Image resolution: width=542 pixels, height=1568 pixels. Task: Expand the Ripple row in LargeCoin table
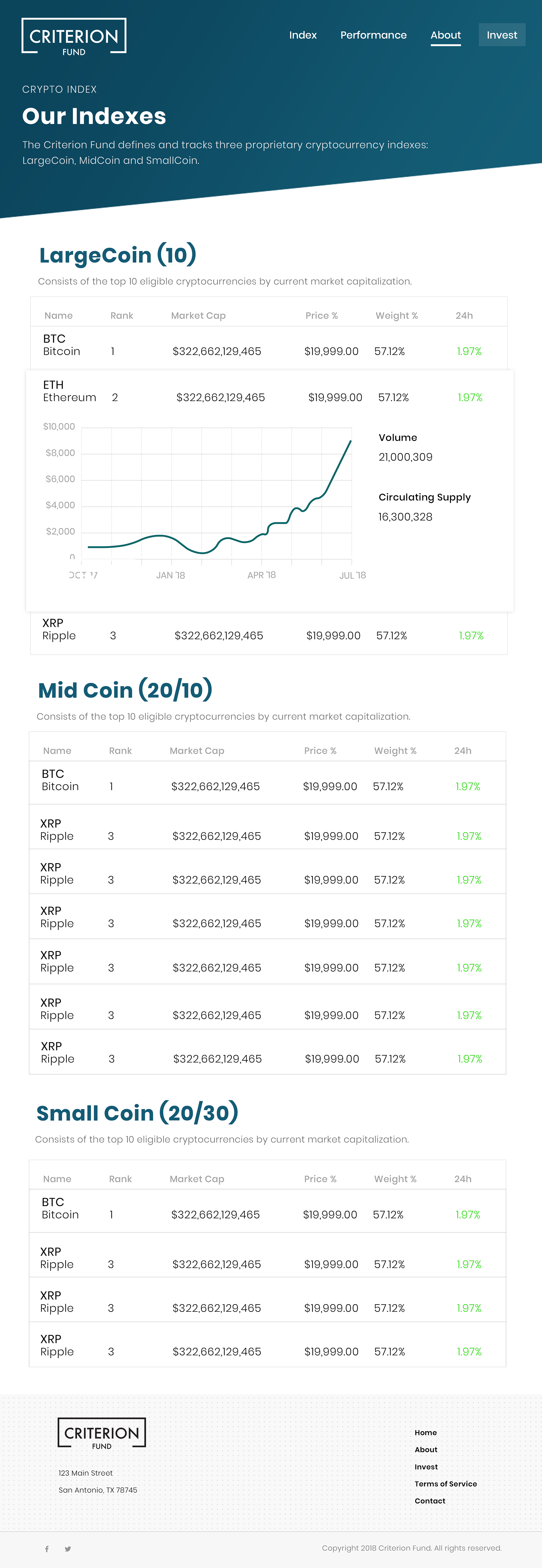pyautogui.click(x=268, y=630)
